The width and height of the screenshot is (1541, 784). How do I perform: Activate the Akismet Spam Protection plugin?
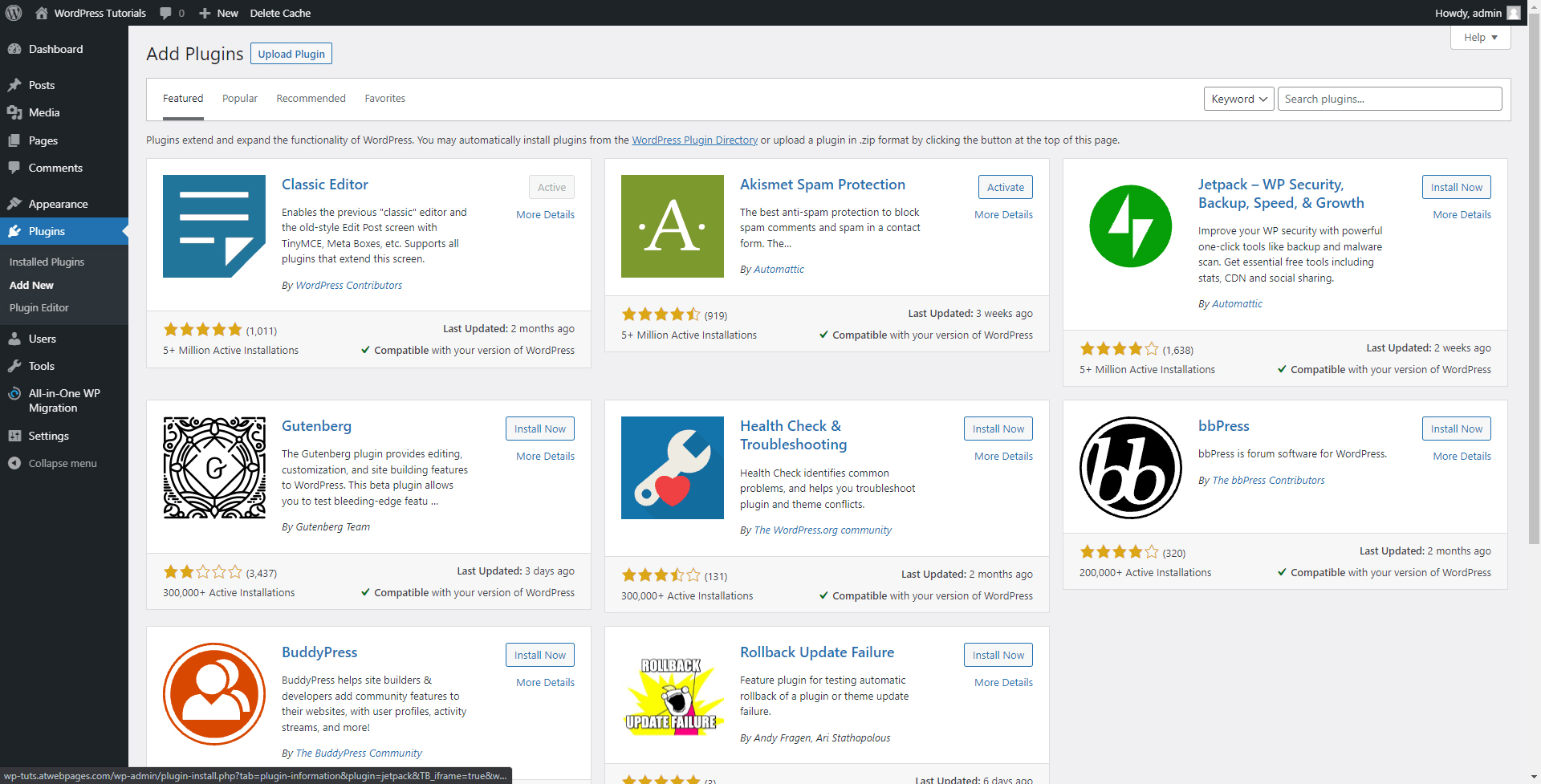(1005, 187)
